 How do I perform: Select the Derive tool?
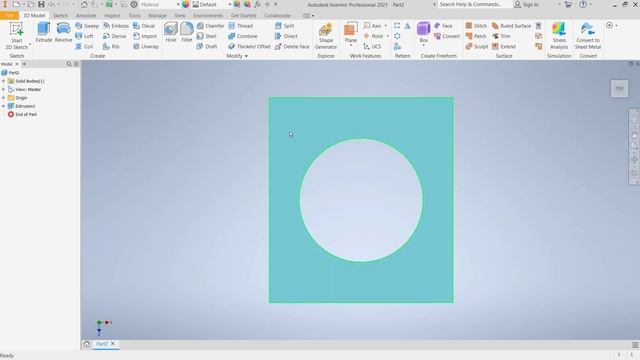[x=114, y=36]
